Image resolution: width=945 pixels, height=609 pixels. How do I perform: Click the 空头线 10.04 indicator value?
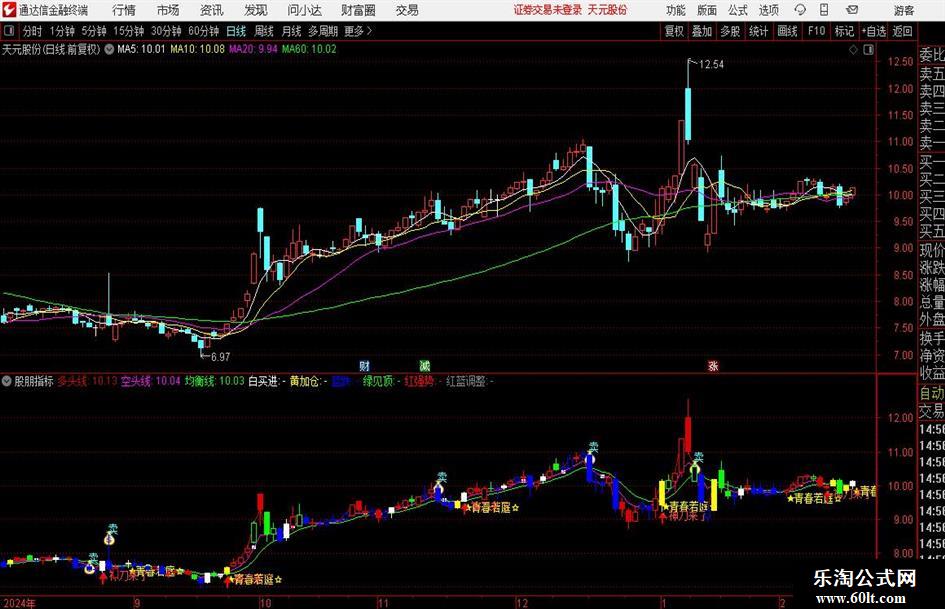click(151, 381)
